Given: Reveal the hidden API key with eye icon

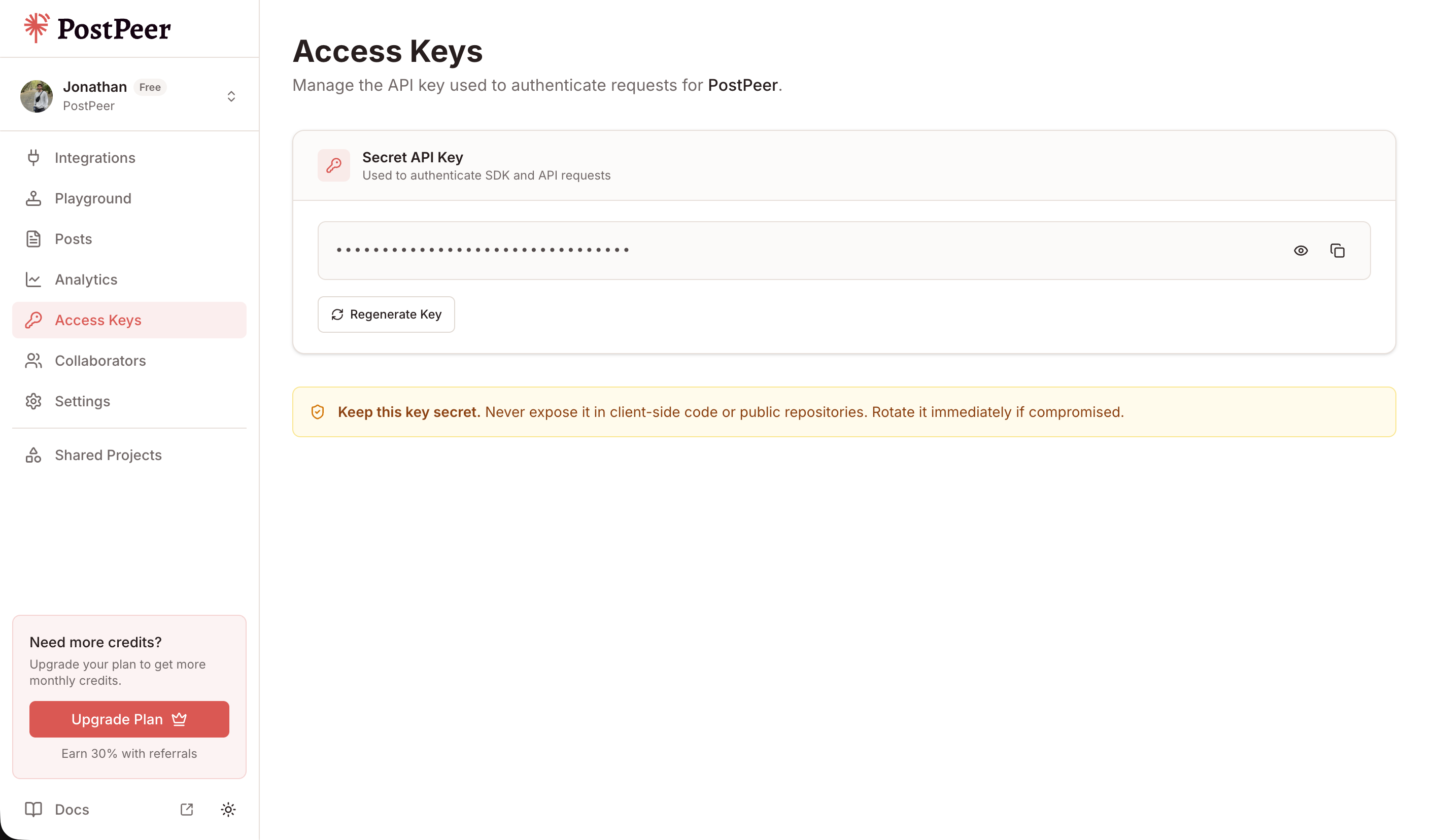Looking at the screenshot, I should tap(1300, 251).
